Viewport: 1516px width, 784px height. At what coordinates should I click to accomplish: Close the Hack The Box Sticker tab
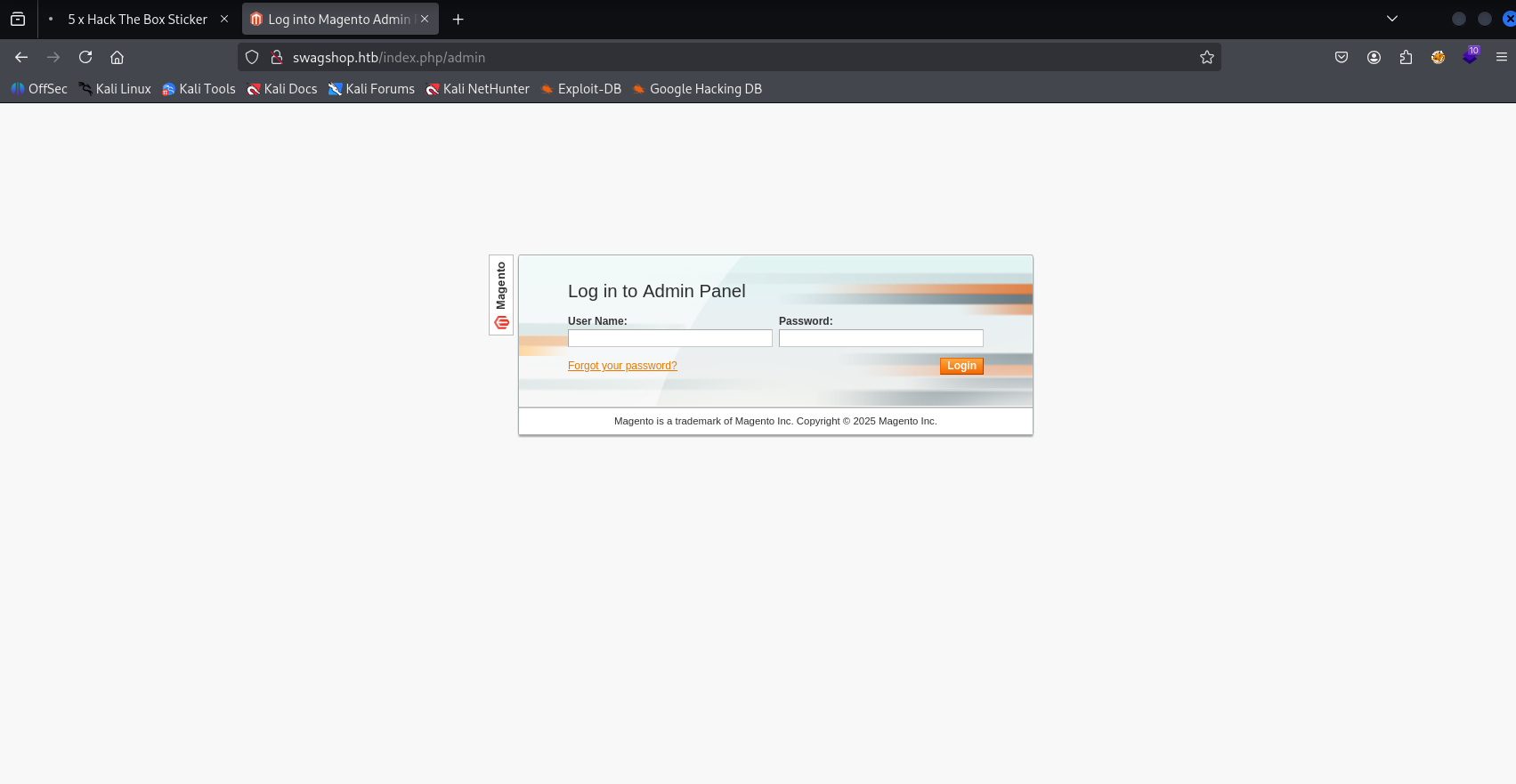(224, 19)
